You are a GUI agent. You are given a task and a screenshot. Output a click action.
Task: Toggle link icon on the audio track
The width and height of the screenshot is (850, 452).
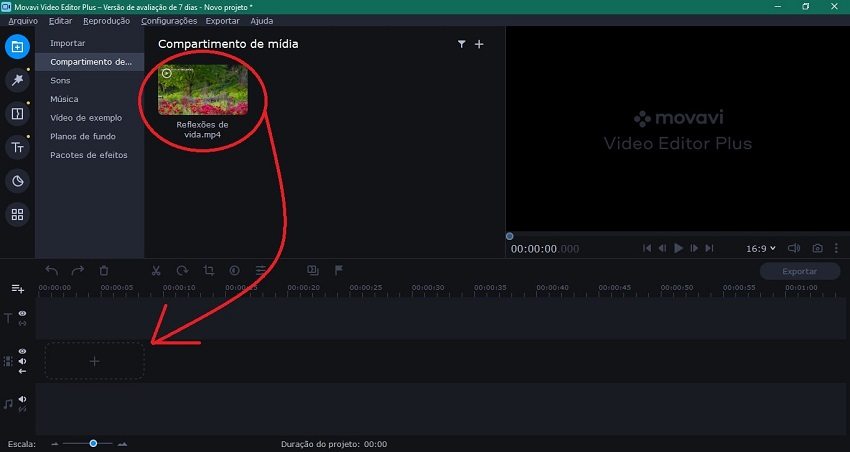[x=22, y=409]
